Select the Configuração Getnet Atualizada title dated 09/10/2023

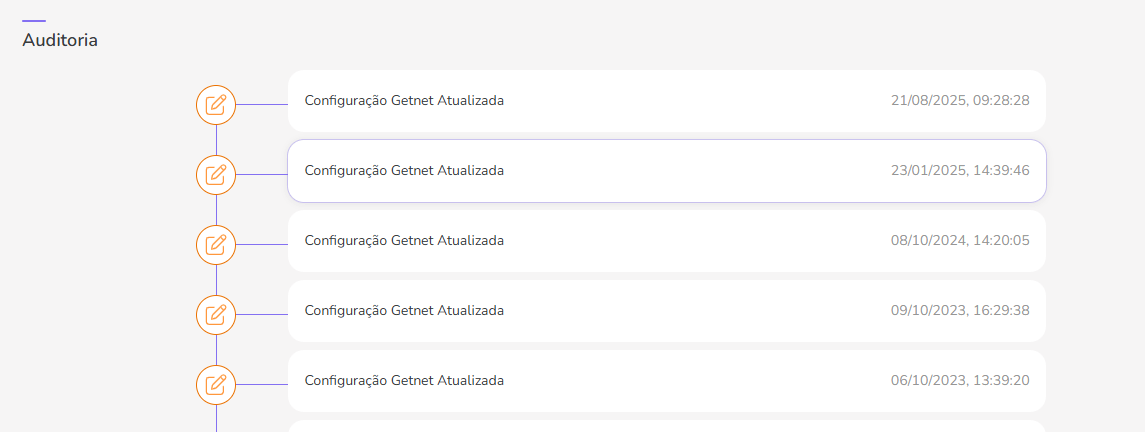(x=404, y=311)
